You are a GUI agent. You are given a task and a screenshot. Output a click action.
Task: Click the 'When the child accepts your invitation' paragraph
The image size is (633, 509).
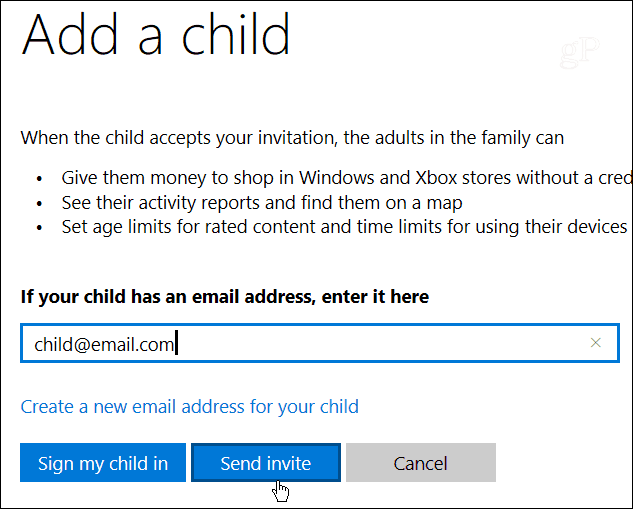pyautogui.click(x=292, y=138)
